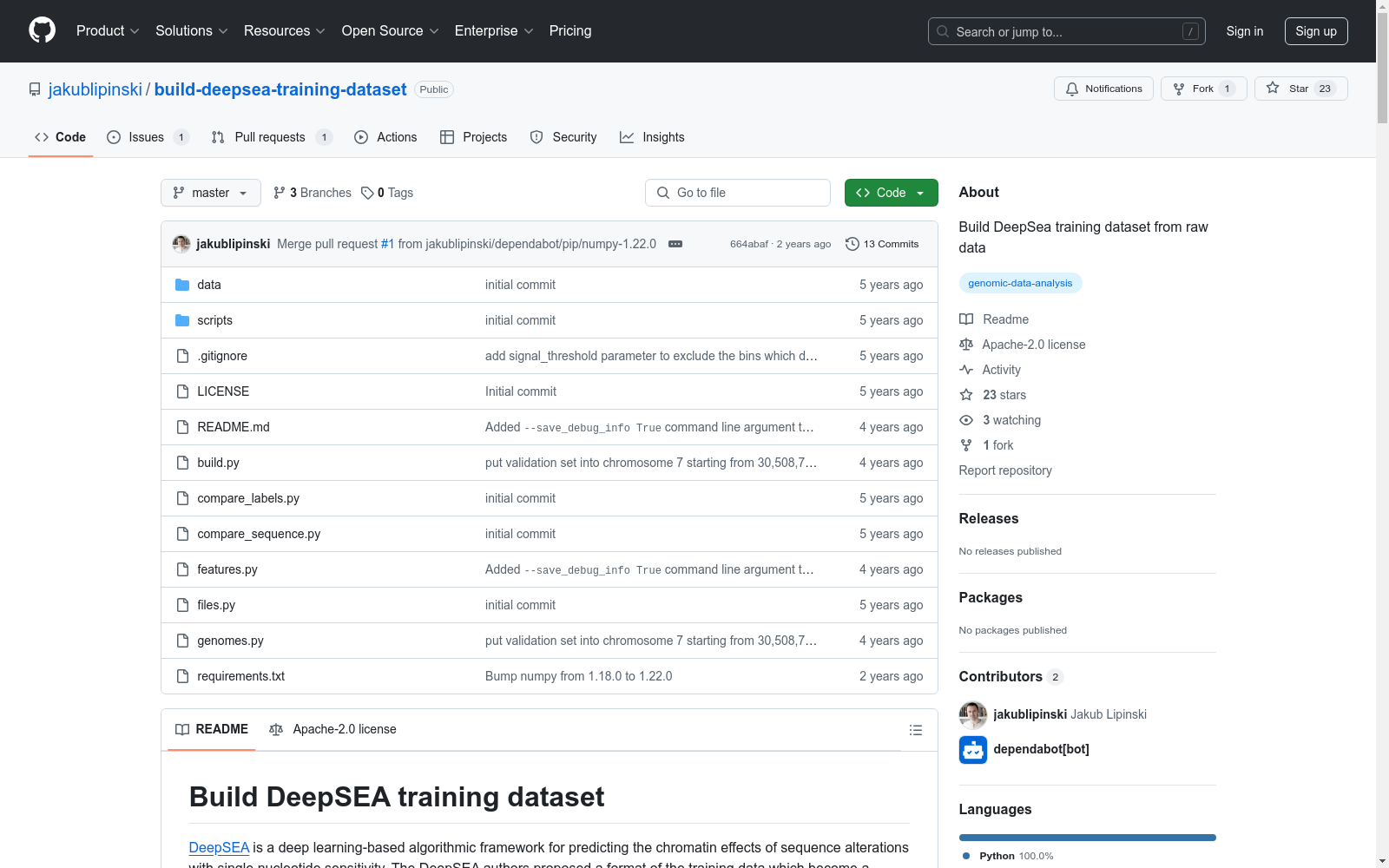Expand the Enterprise menu

pos(495,30)
